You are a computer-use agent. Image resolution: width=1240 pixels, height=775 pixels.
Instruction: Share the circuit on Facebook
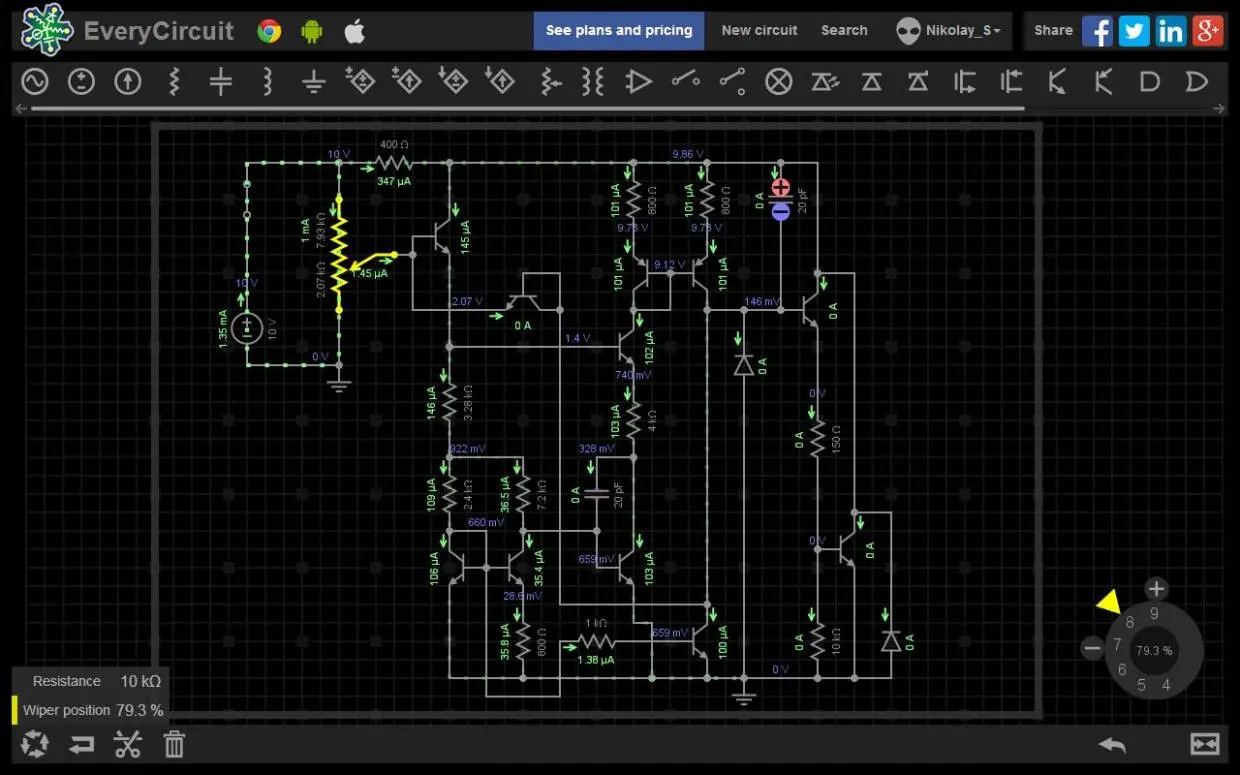click(1097, 31)
